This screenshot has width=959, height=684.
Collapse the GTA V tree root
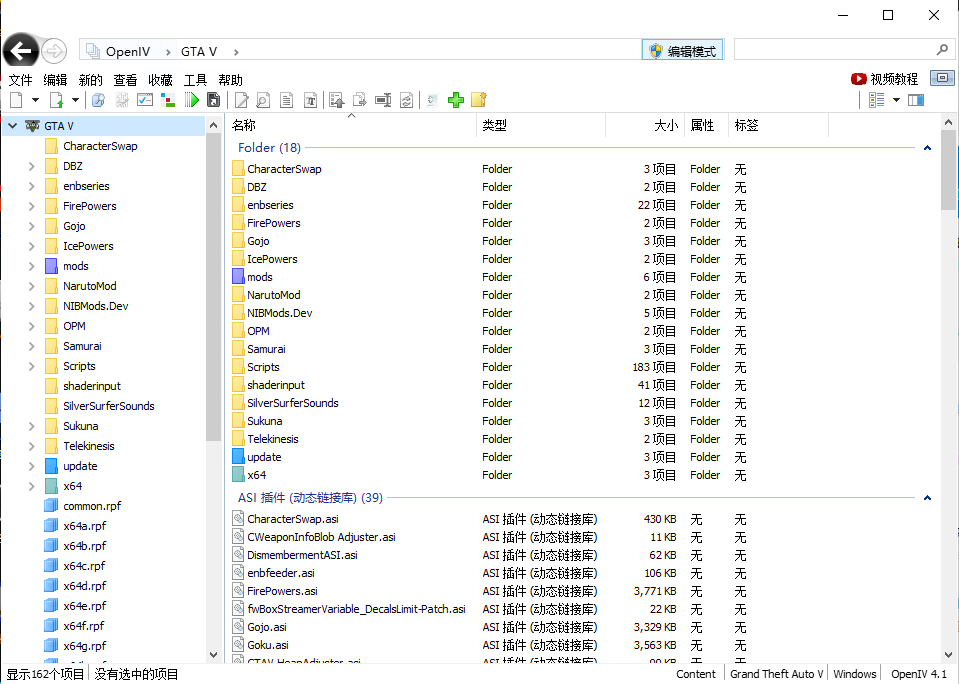(x=12, y=126)
